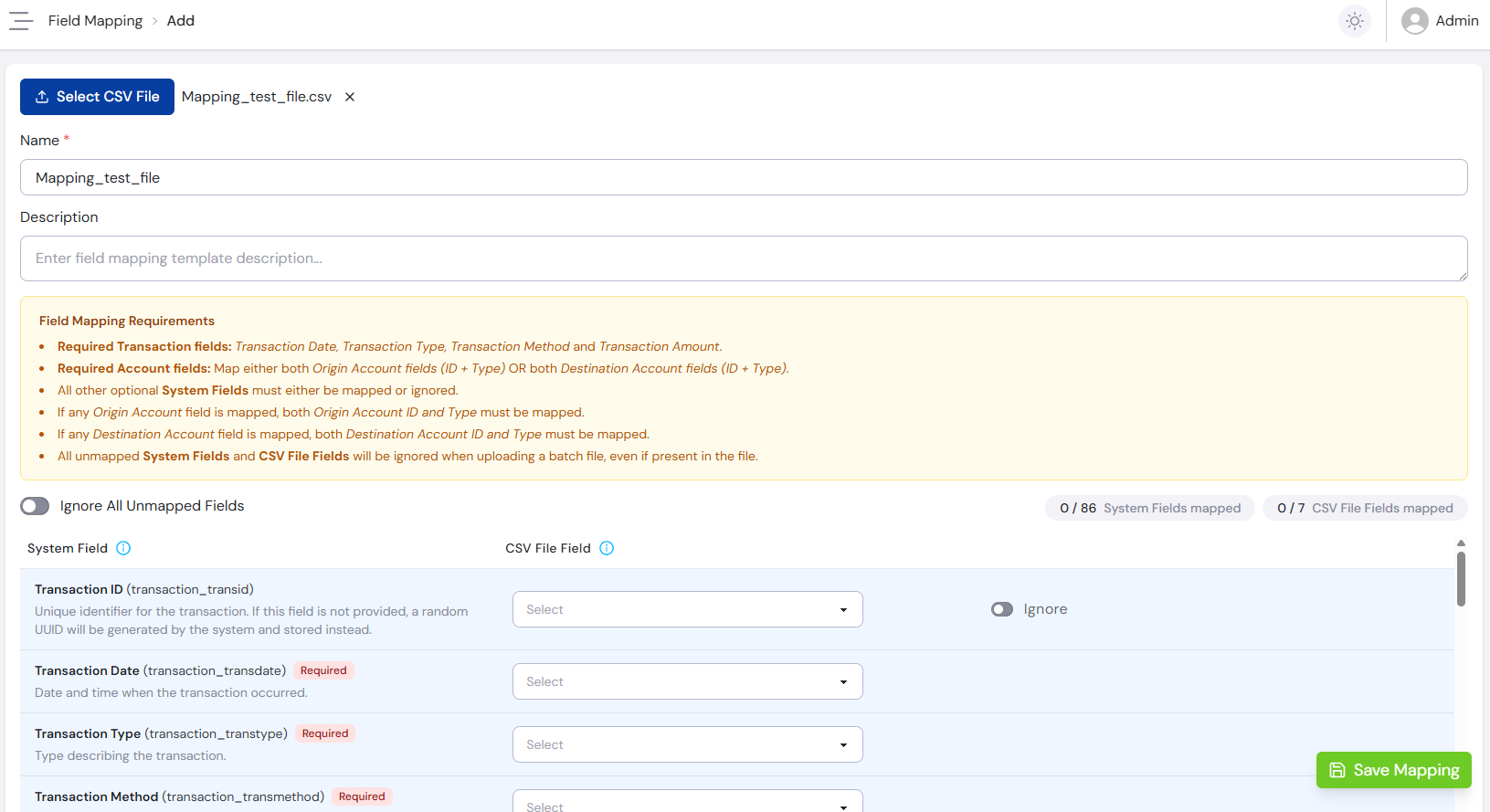This screenshot has width=1490, height=812.
Task: Click the CSV File Fields mapped counter
Action: [1365, 508]
